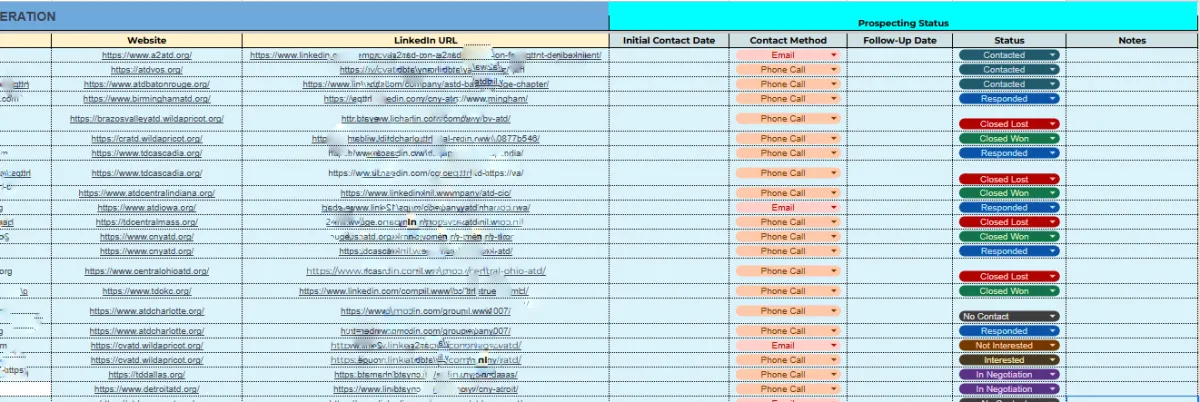Select the Website column header
This screenshot has height=402, width=1200.
(146, 40)
